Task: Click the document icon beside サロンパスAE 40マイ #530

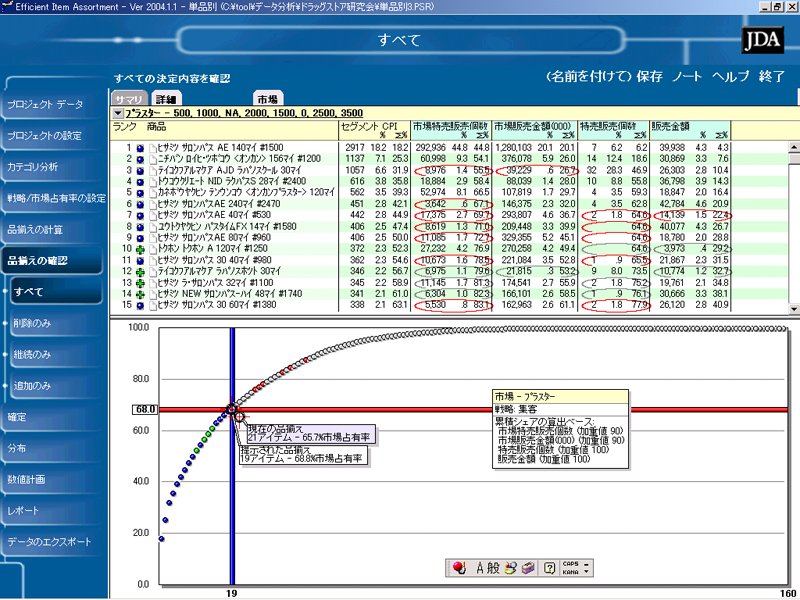Action: (x=152, y=215)
